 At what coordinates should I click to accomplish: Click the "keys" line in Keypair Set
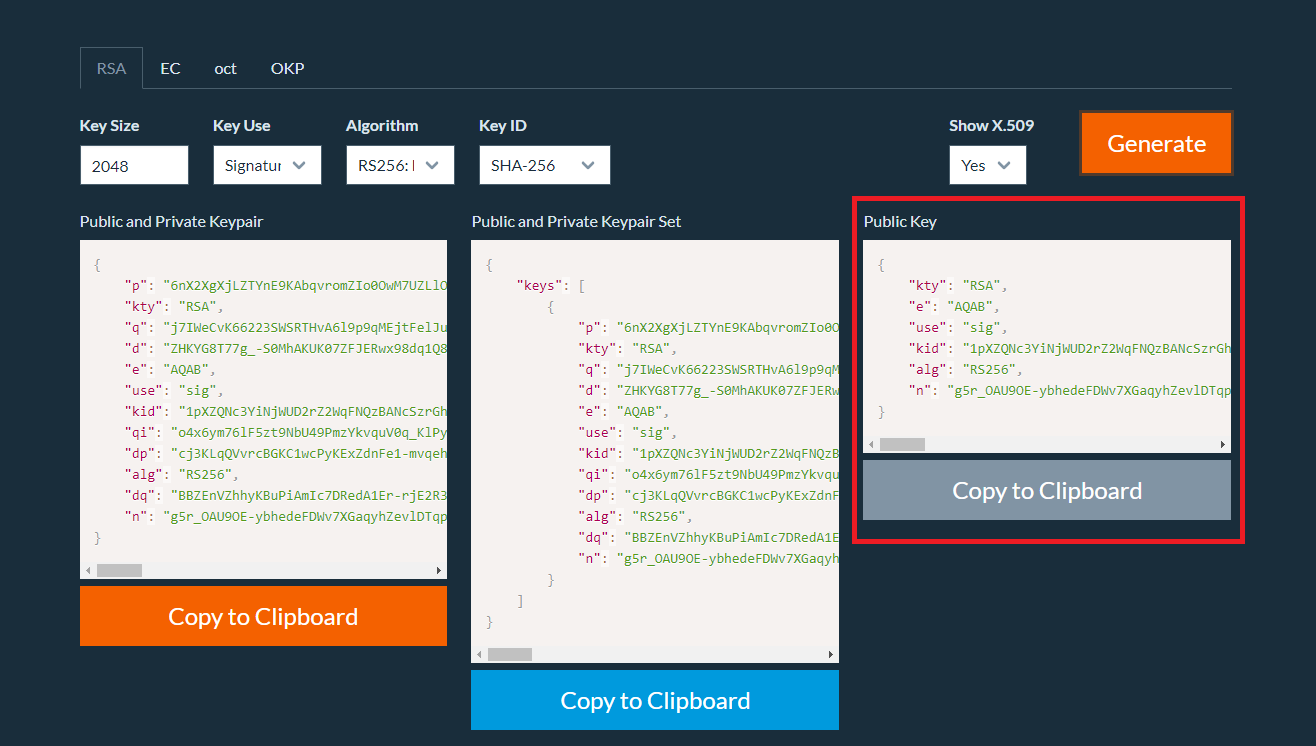tap(551, 286)
